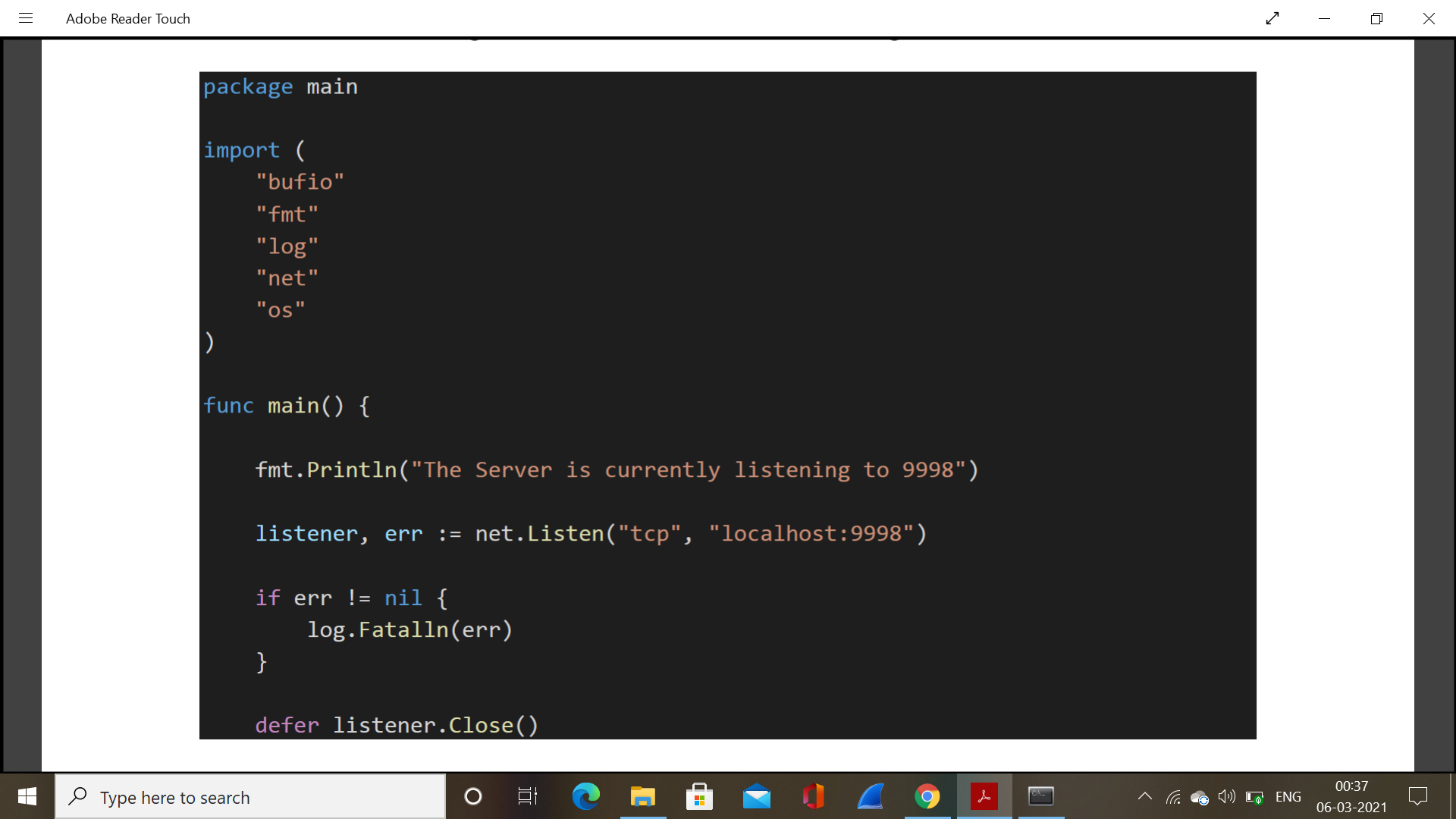This screenshot has width=1456, height=819.
Task: Close the Adobe Reader Touch window
Action: (x=1429, y=18)
